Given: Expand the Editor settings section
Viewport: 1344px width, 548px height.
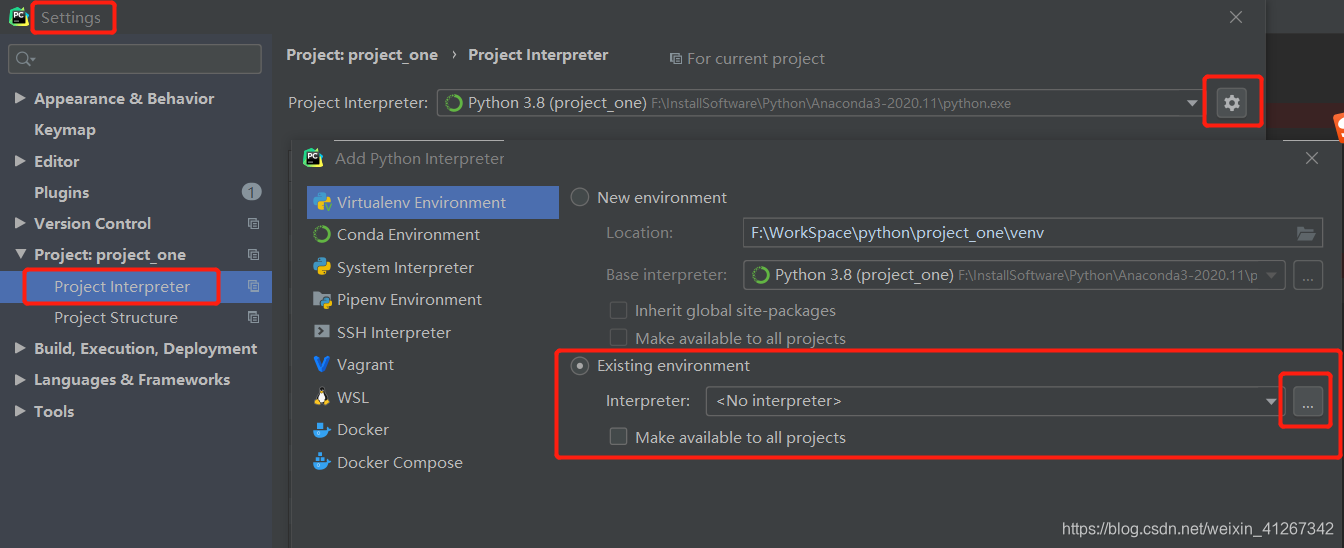Looking at the screenshot, I should [x=20, y=161].
